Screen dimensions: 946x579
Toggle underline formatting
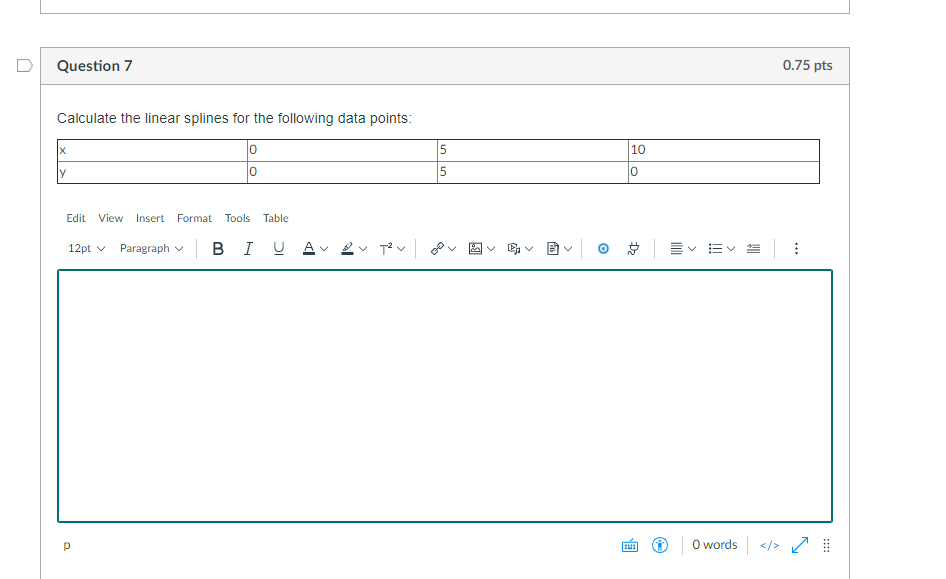pos(279,248)
